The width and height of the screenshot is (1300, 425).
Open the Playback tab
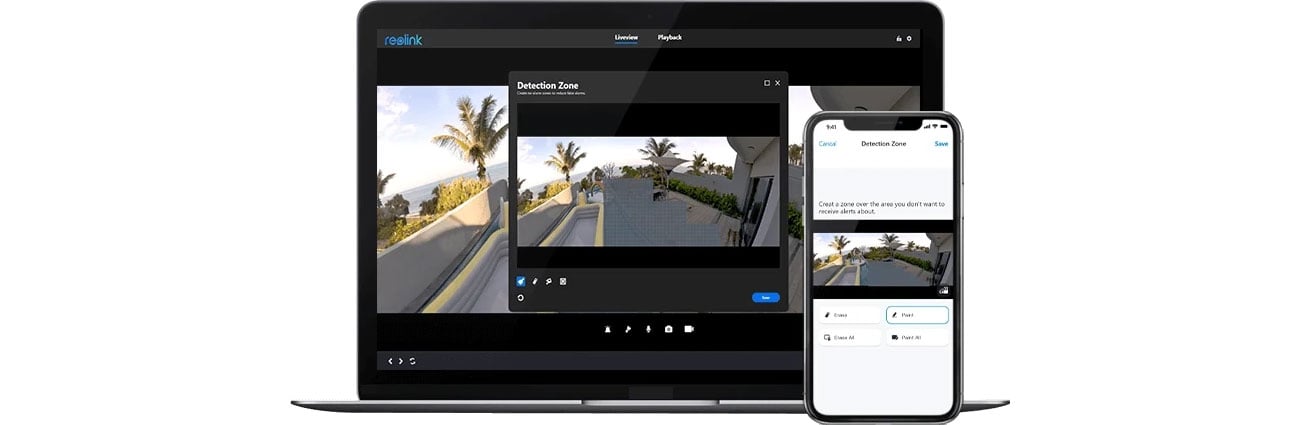[x=669, y=38]
